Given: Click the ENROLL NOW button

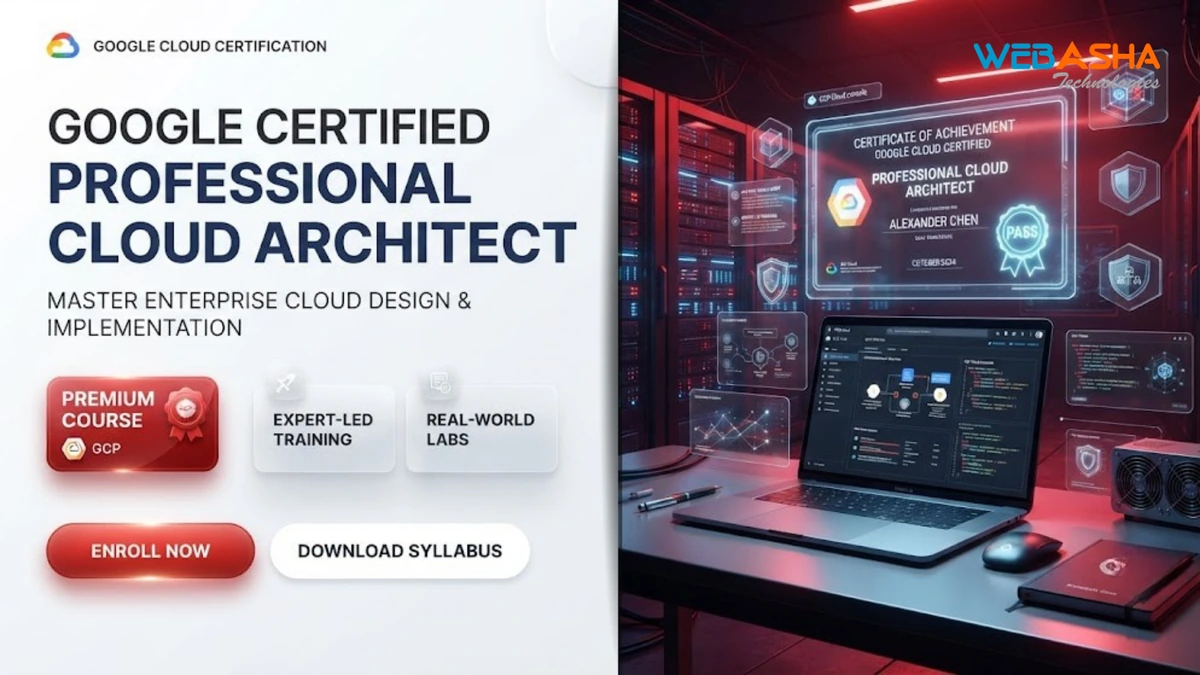Looking at the screenshot, I should [x=151, y=551].
